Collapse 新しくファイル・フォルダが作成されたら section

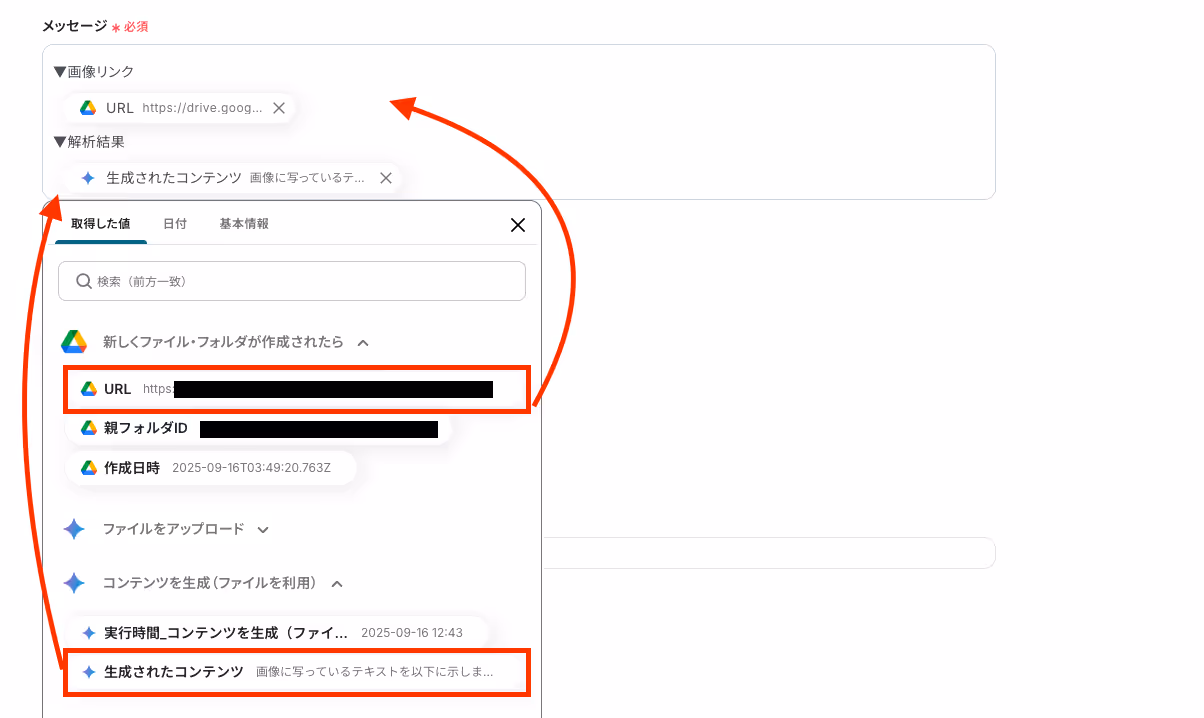363,342
